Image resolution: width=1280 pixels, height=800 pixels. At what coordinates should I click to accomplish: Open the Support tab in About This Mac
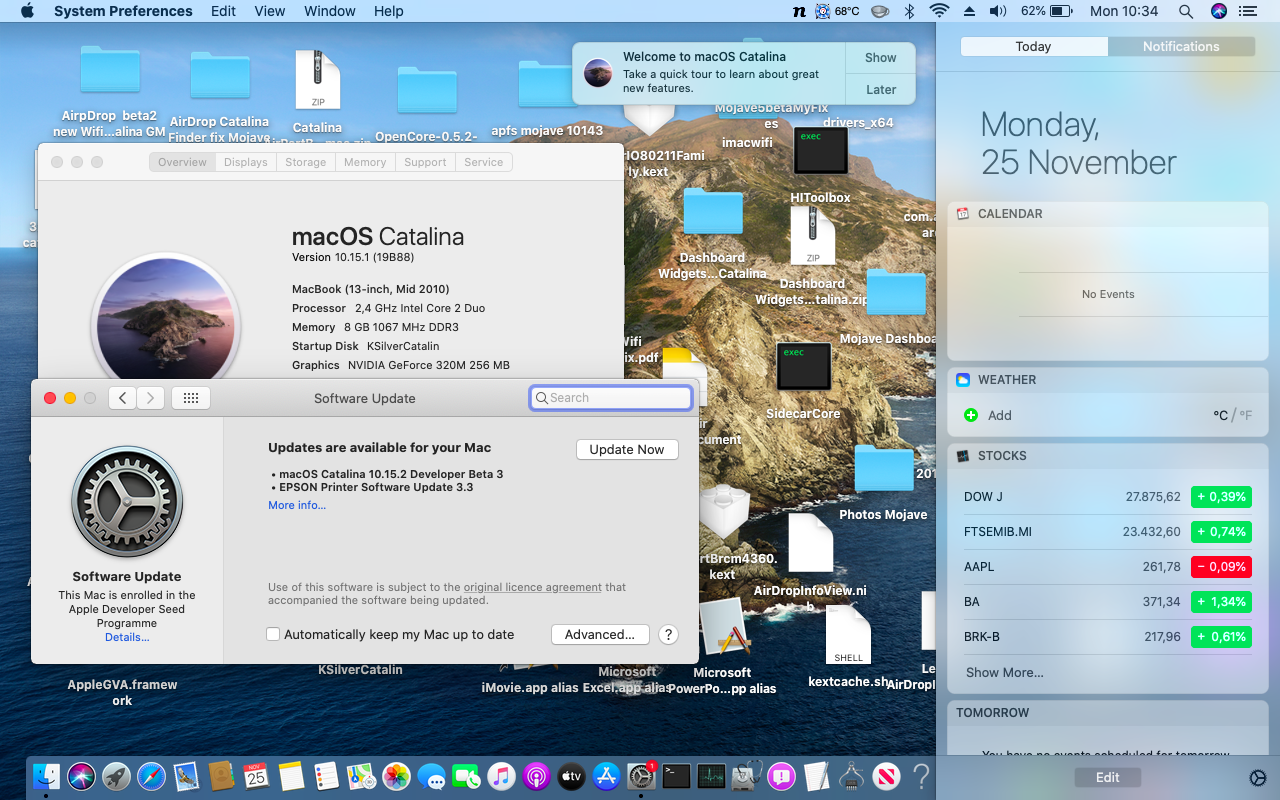425,162
